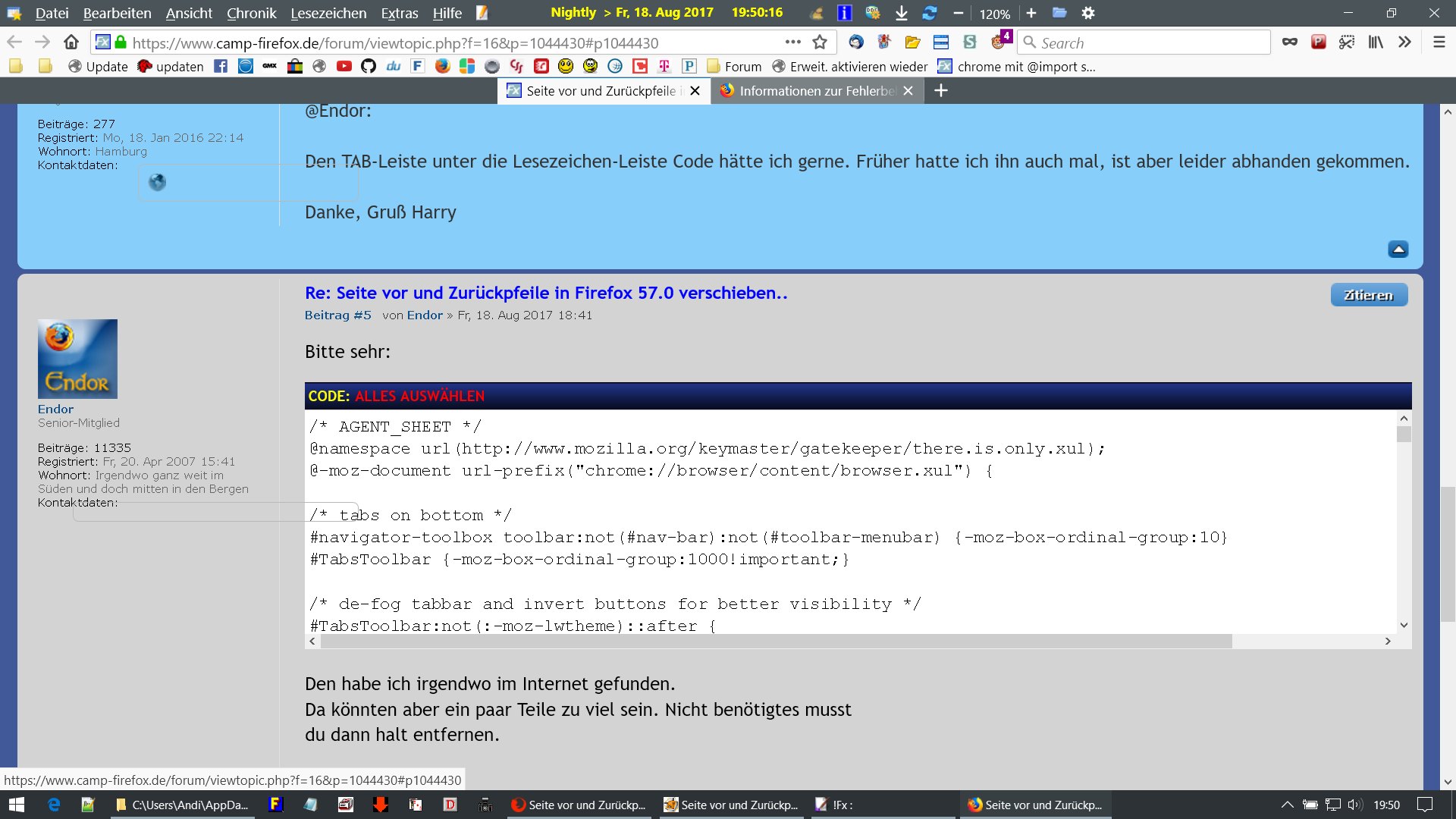This screenshot has width=1456, height=819.
Task: Click the screenshot scissors icon
Action: (x=1346, y=42)
